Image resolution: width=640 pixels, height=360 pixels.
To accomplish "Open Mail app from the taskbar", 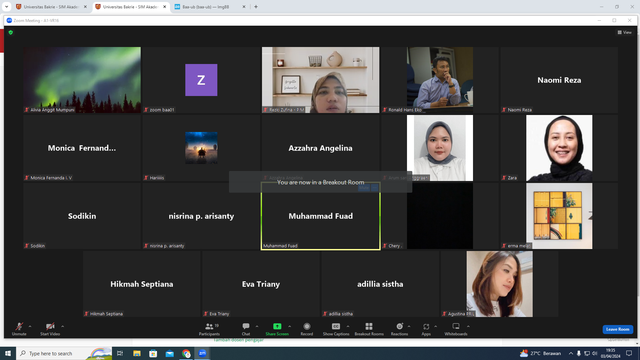I will [170, 353].
